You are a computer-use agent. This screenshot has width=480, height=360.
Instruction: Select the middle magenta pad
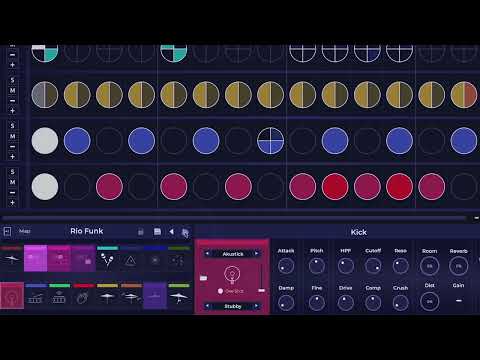[x=59, y=259]
